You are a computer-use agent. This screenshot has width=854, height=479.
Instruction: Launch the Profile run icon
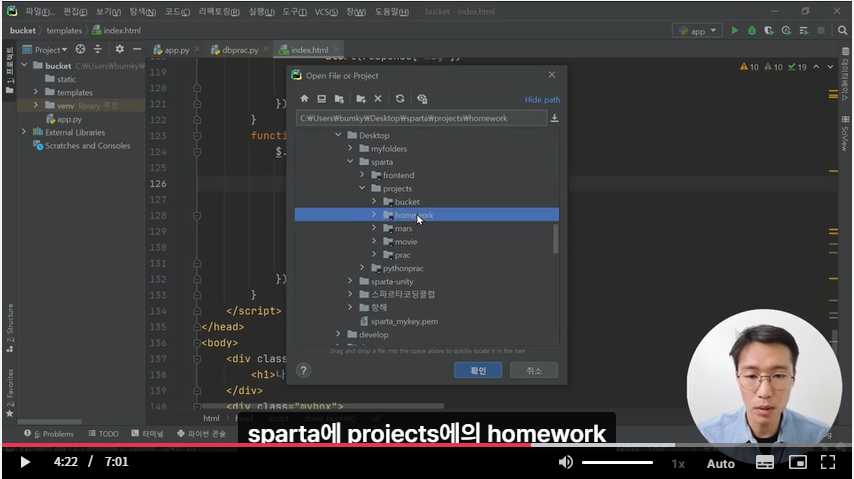(786, 31)
